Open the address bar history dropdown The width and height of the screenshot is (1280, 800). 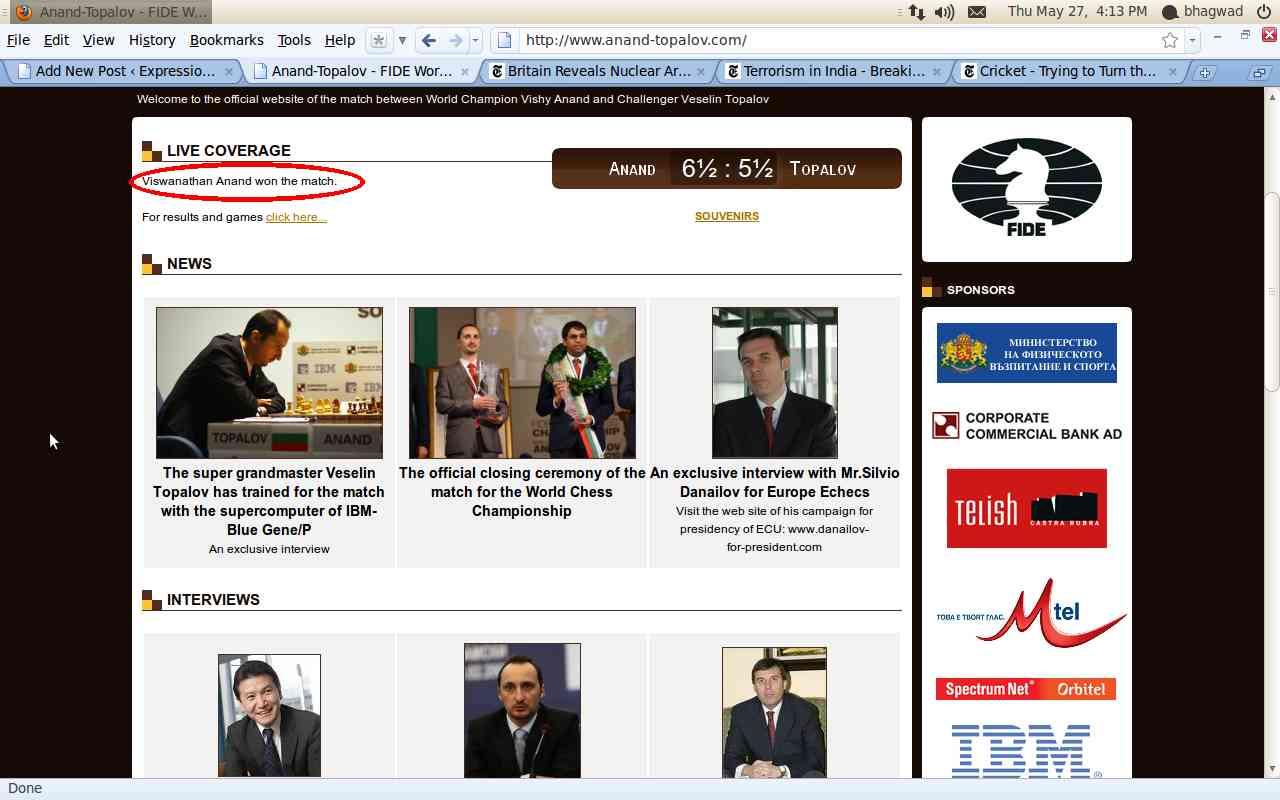point(1192,40)
